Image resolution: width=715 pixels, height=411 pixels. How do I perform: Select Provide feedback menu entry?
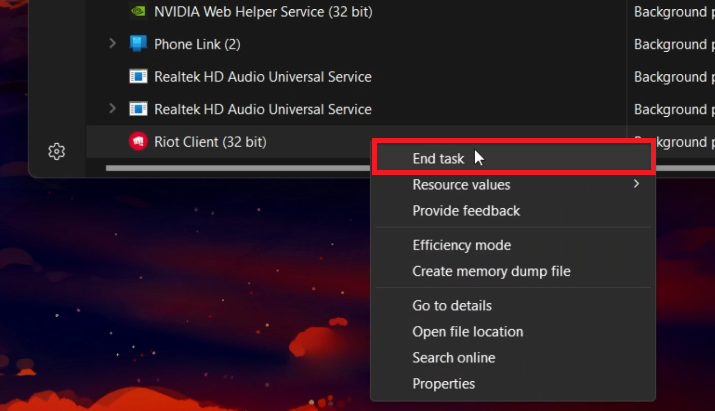[466, 211]
